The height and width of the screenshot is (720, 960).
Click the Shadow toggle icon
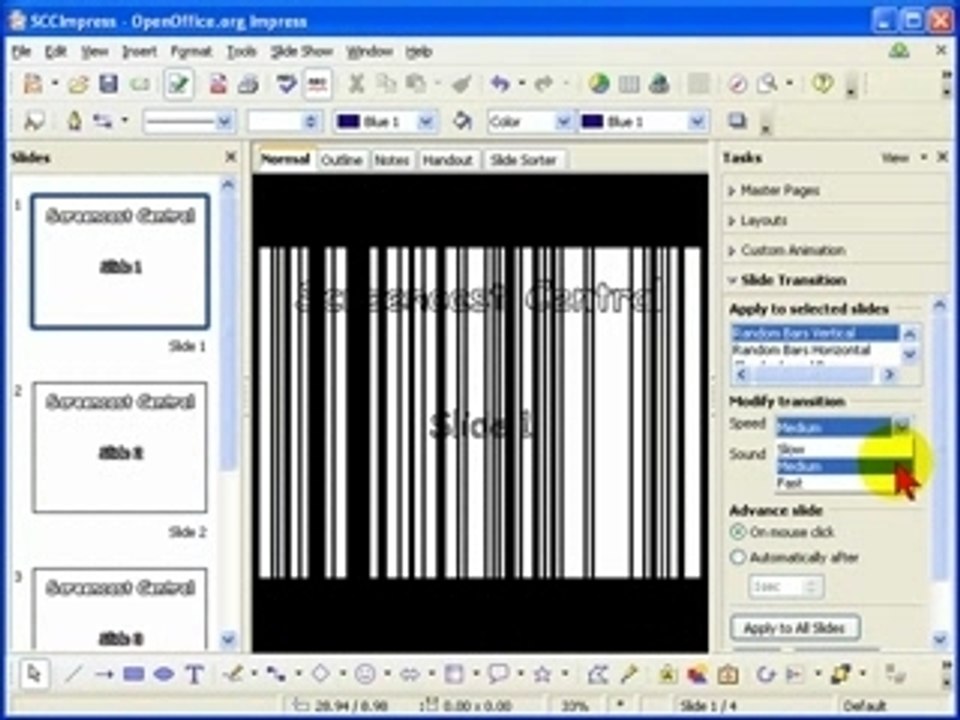pos(738,121)
